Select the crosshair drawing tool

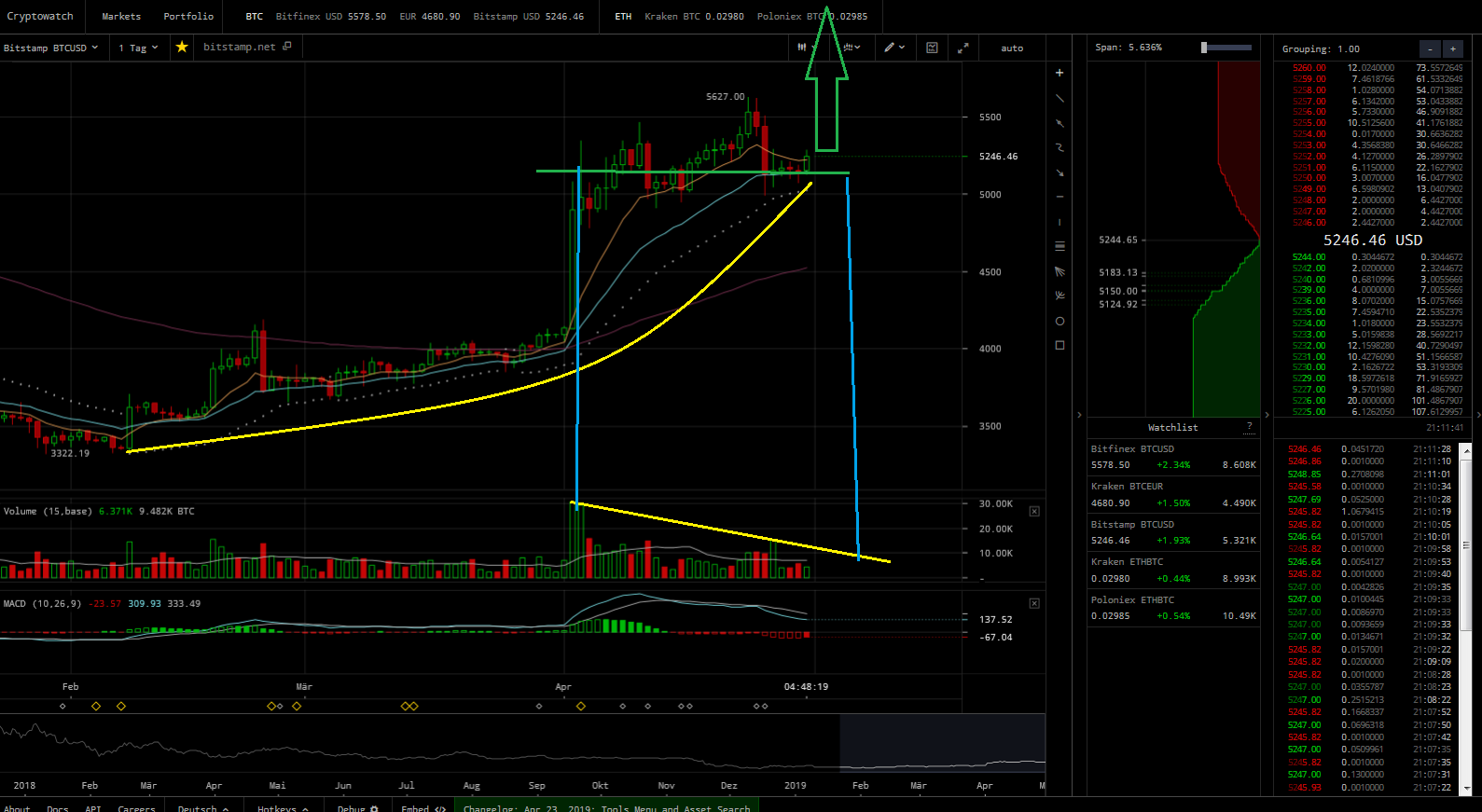coord(1060,73)
